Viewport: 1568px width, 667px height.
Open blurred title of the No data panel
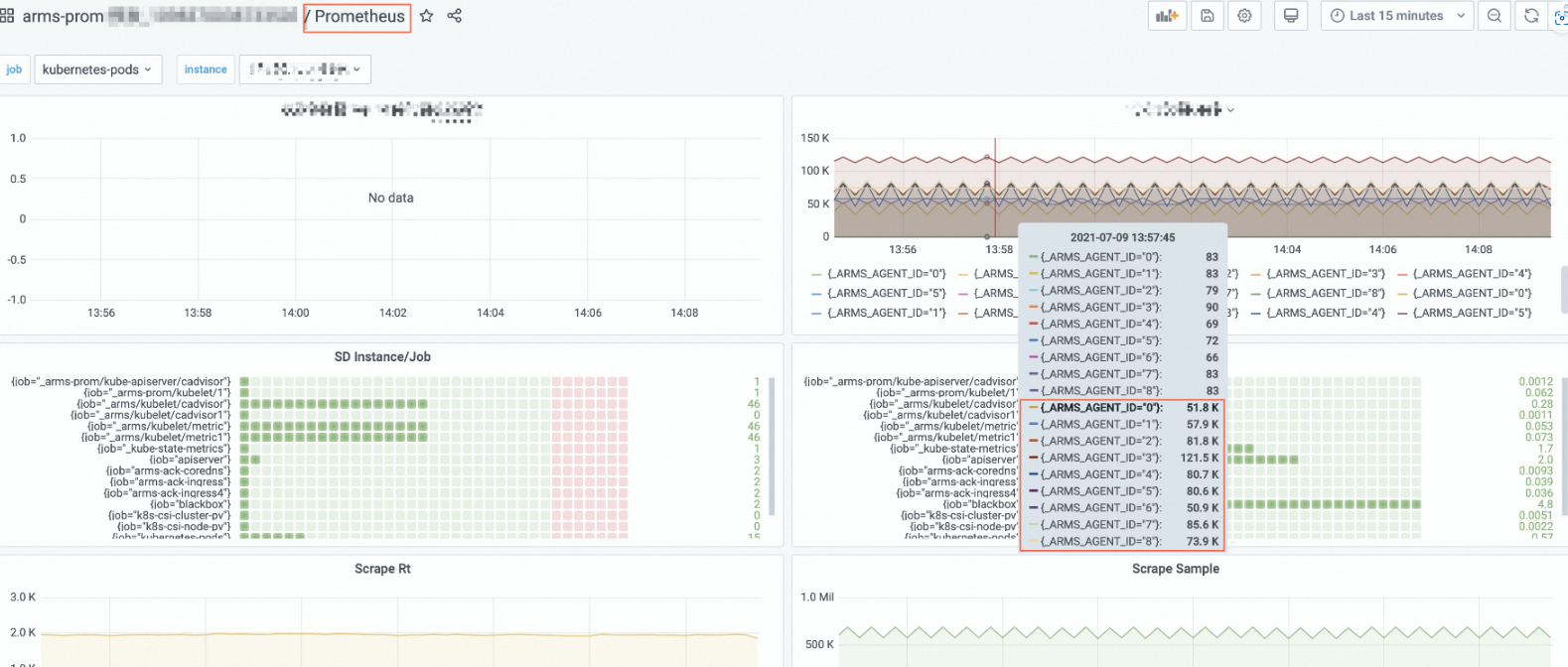(382, 110)
